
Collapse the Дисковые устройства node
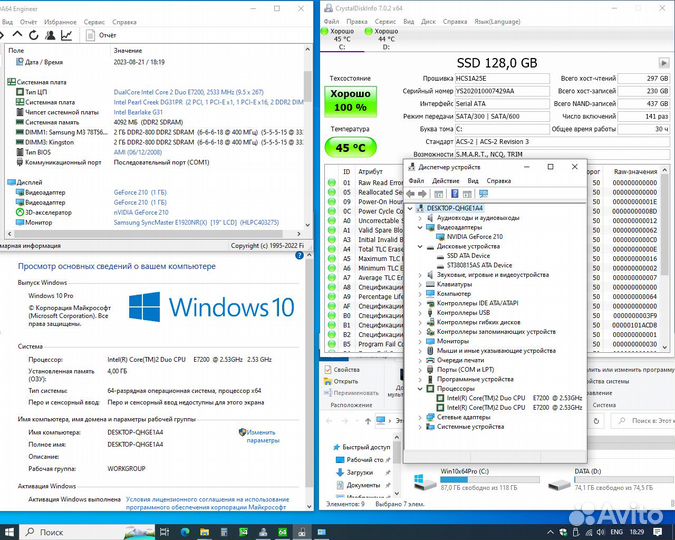click(x=420, y=246)
